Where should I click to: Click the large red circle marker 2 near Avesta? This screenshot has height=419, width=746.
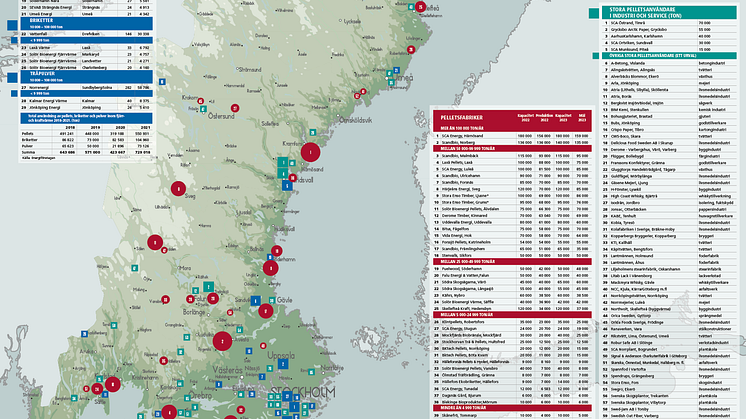(222, 341)
